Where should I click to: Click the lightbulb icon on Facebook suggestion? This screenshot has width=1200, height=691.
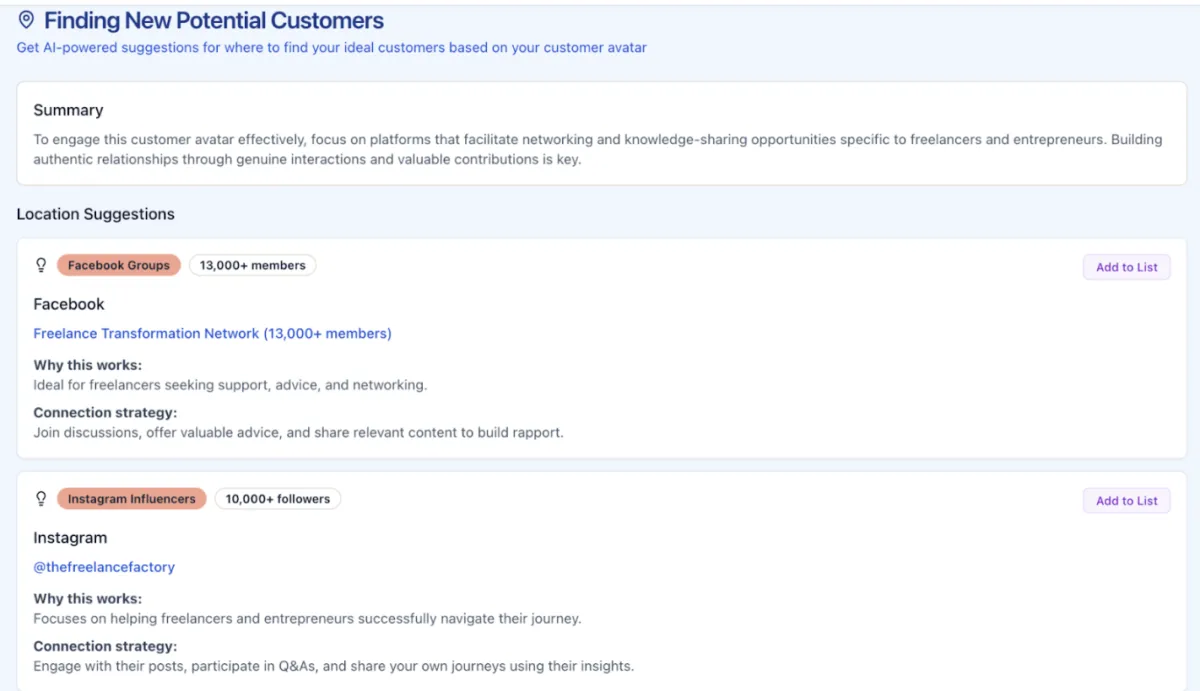click(x=41, y=265)
